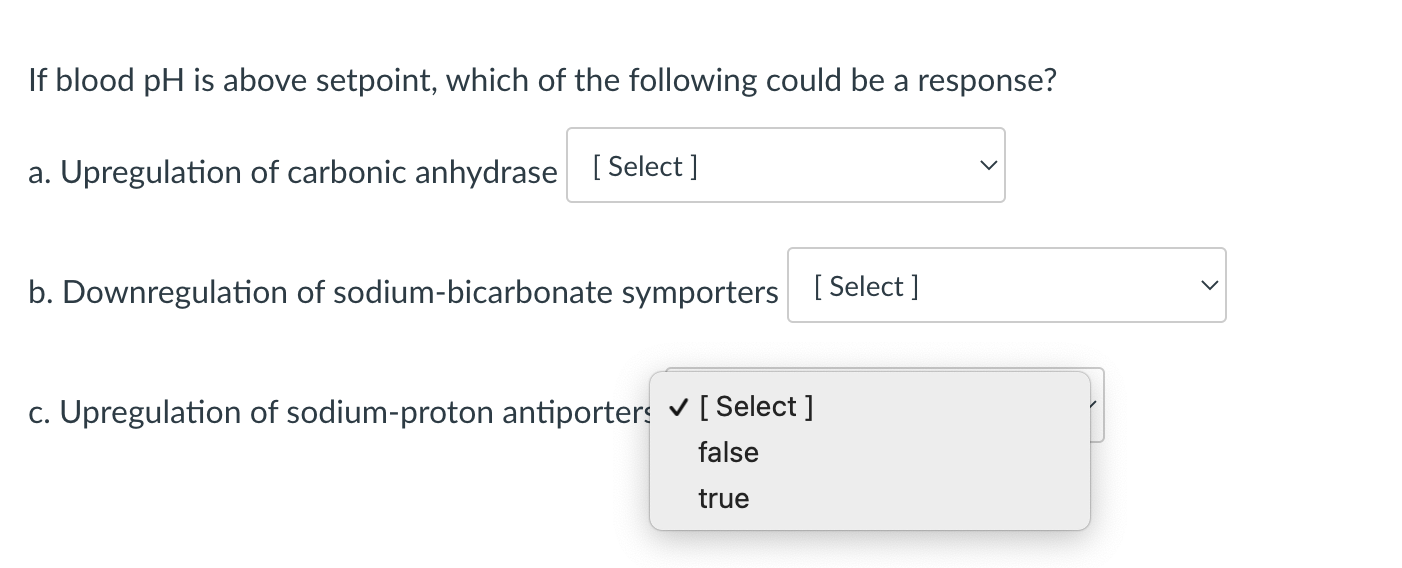Click the question text about blood pH
Screen dimensions: 1402x568
tap(542, 80)
